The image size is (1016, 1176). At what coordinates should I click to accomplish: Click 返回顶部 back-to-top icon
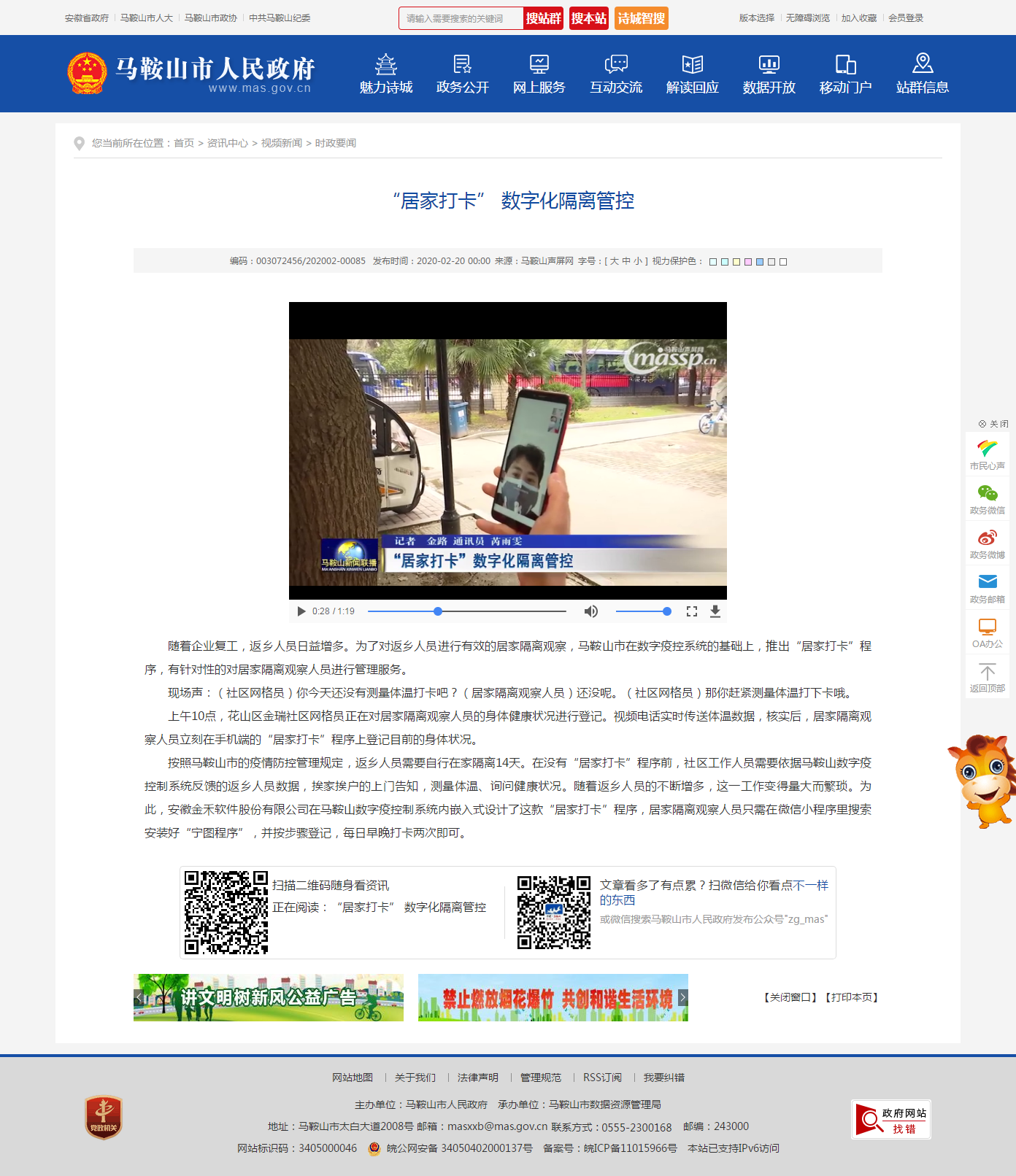coord(987,677)
